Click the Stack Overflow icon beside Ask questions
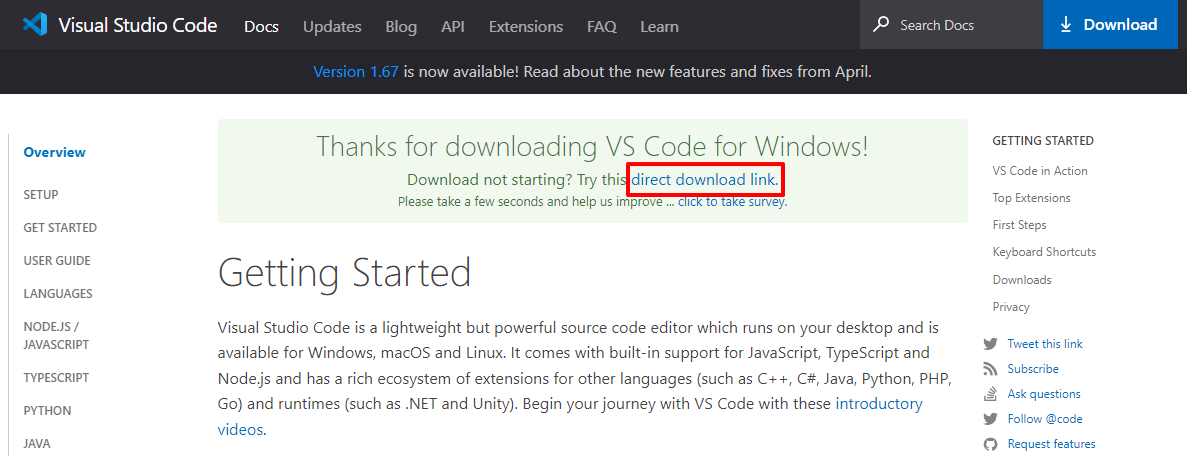Image resolution: width=1187 pixels, height=456 pixels. click(x=990, y=394)
